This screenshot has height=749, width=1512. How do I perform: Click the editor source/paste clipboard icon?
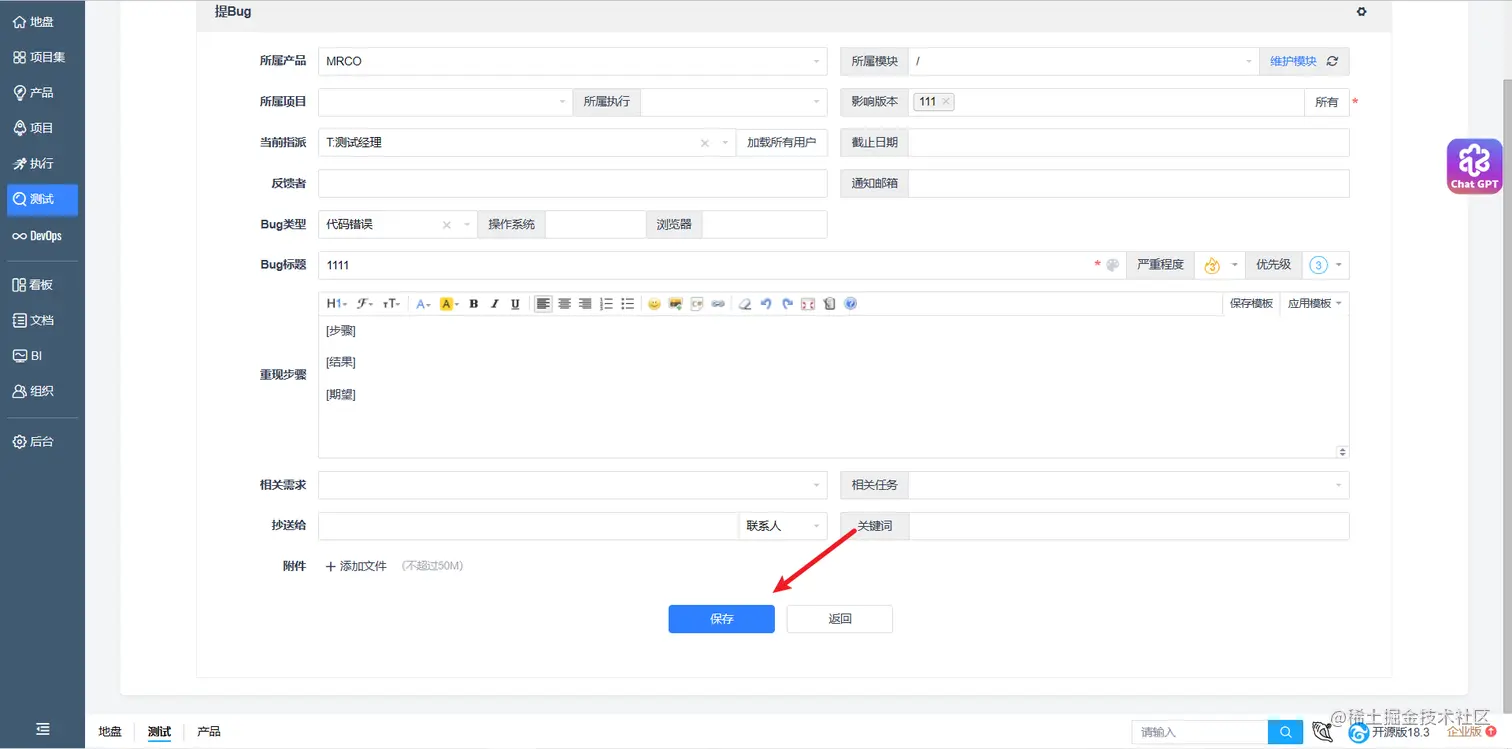(829, 304)
